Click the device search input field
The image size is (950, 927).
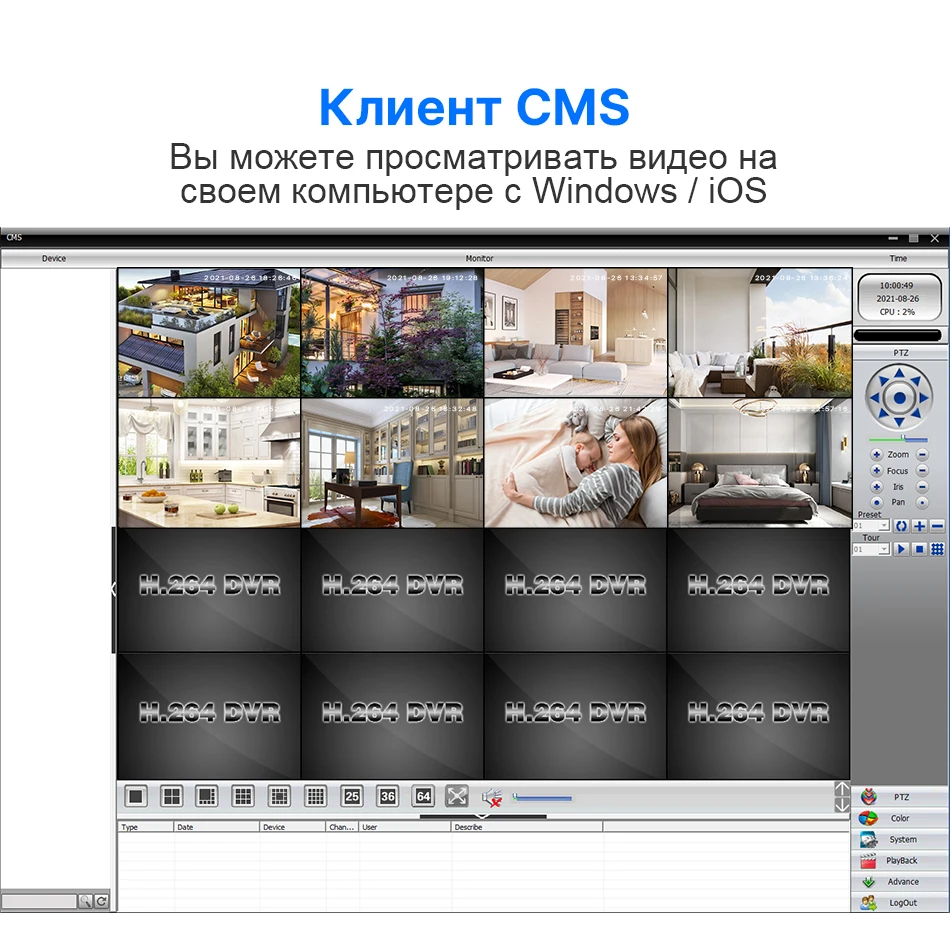[x=39, y=901]
